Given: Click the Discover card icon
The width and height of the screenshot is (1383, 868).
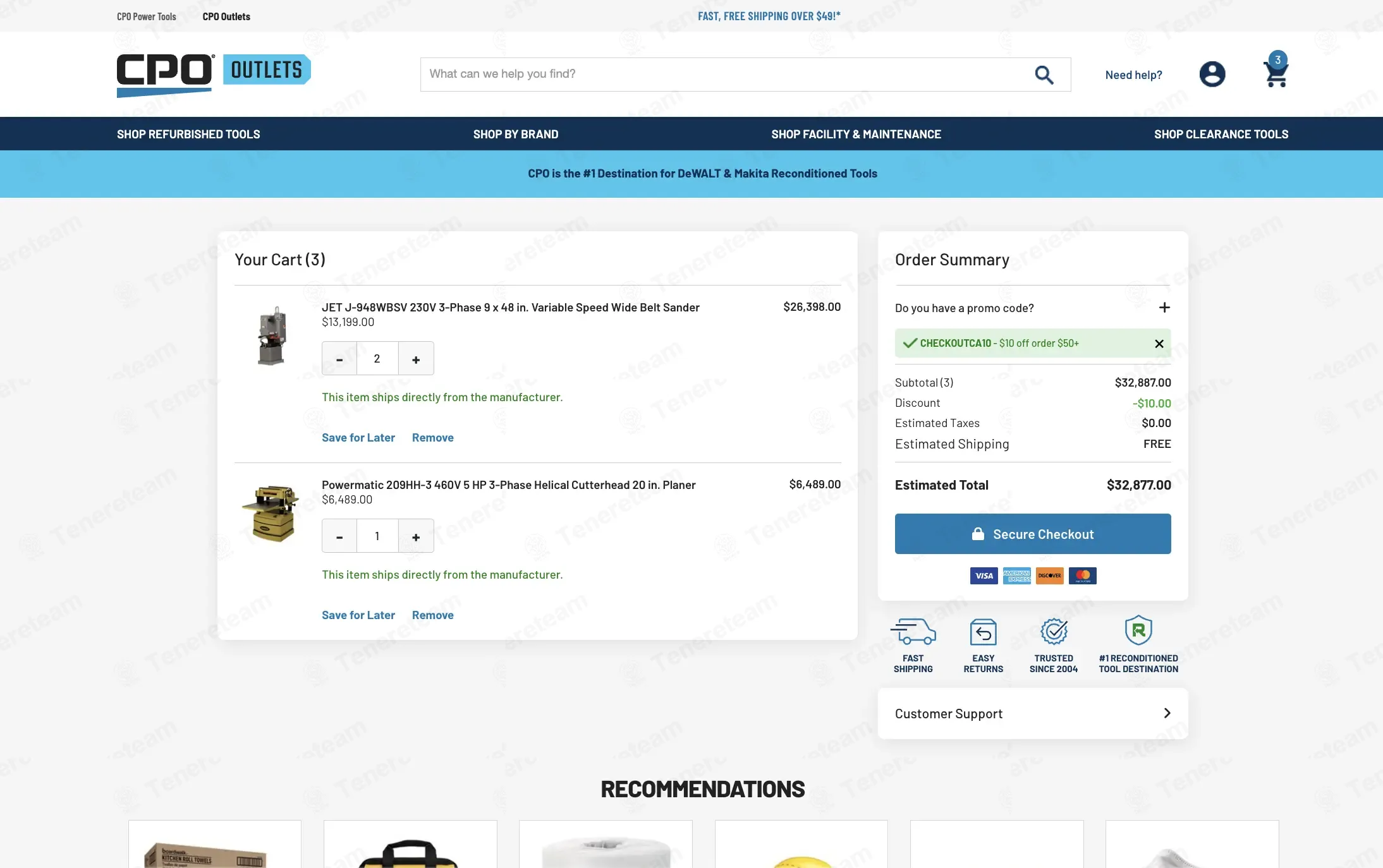Looking at the screenshot, I should pos(1049,576).
